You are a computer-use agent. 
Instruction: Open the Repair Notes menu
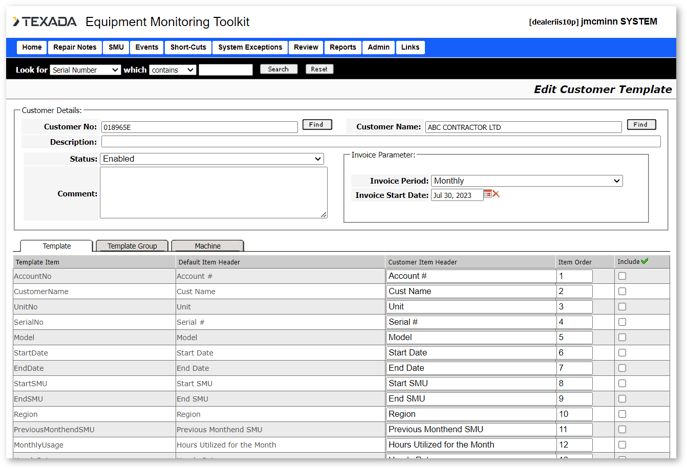(75, 47)
